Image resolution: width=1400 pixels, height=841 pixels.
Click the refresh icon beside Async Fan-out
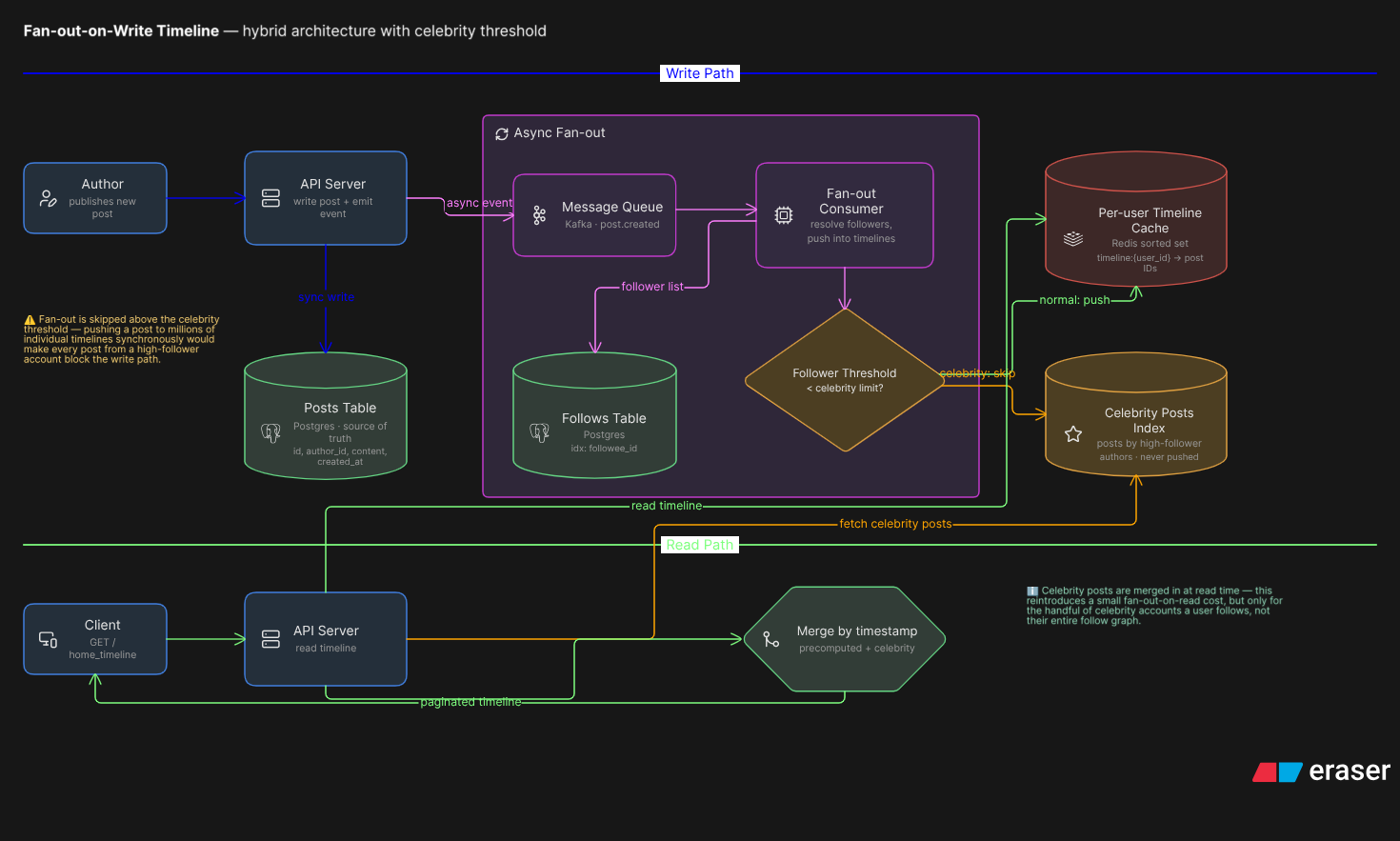pyautogui.click(x=502, y=134)
